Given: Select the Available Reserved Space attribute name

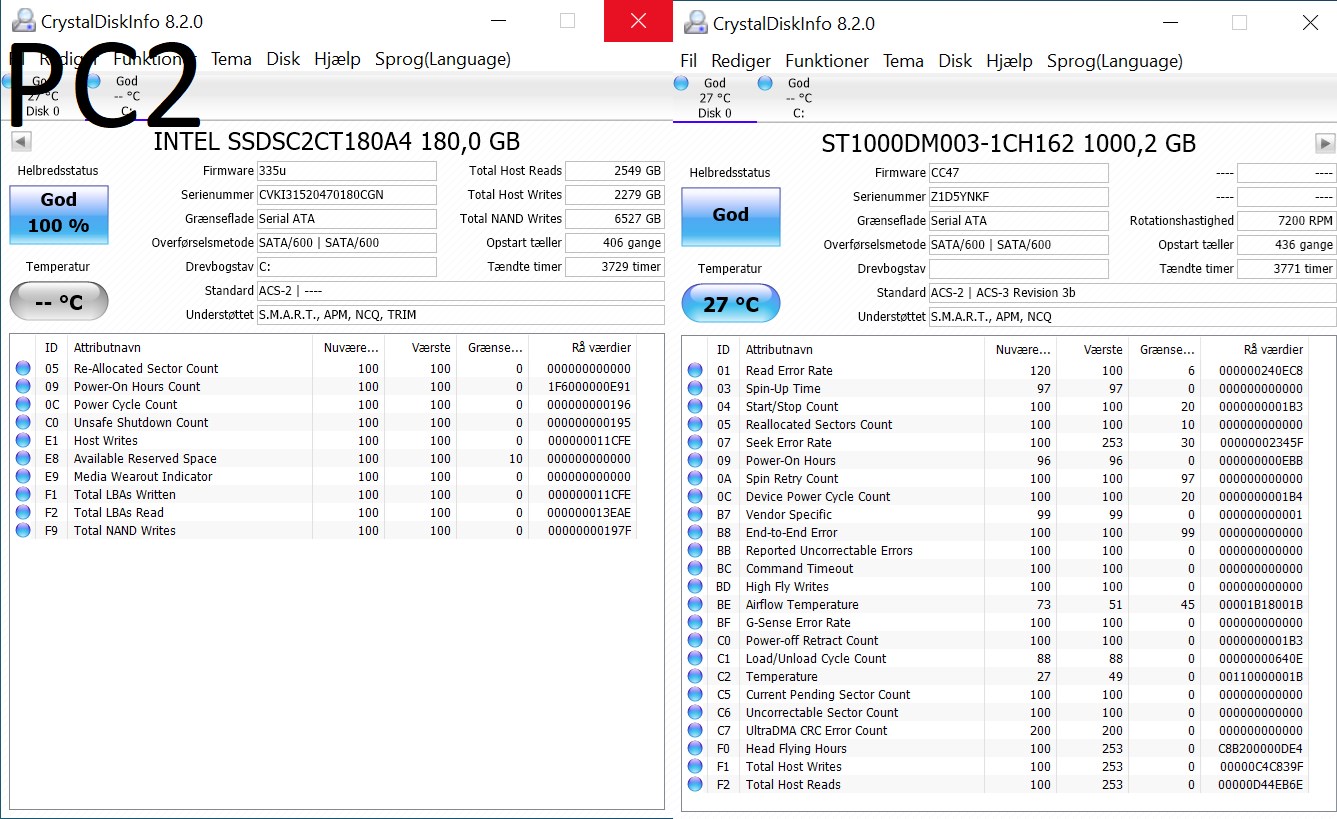Looking at the screenshot, I should pyautogui.click(x=145, y=459).
